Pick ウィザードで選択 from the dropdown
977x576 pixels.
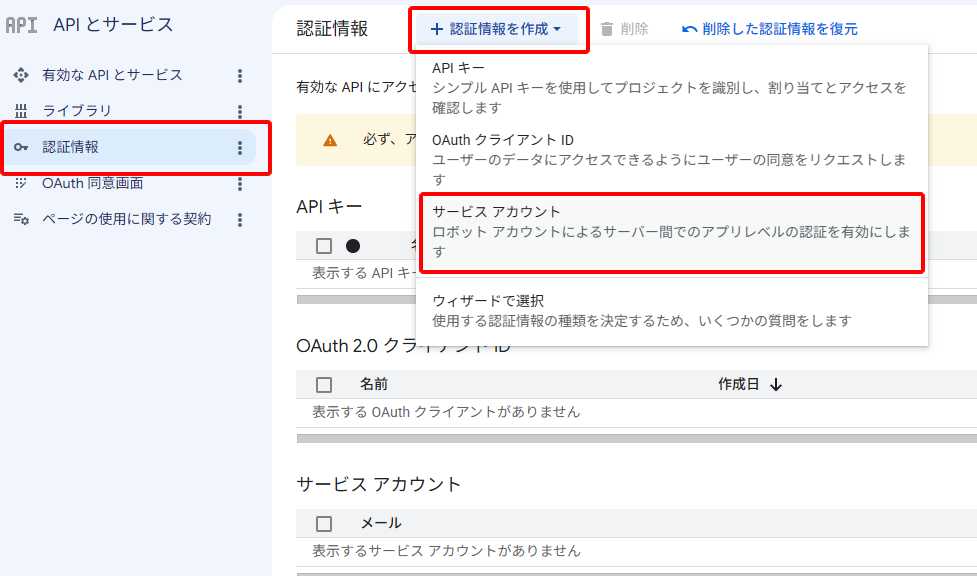tap(672, 310)
